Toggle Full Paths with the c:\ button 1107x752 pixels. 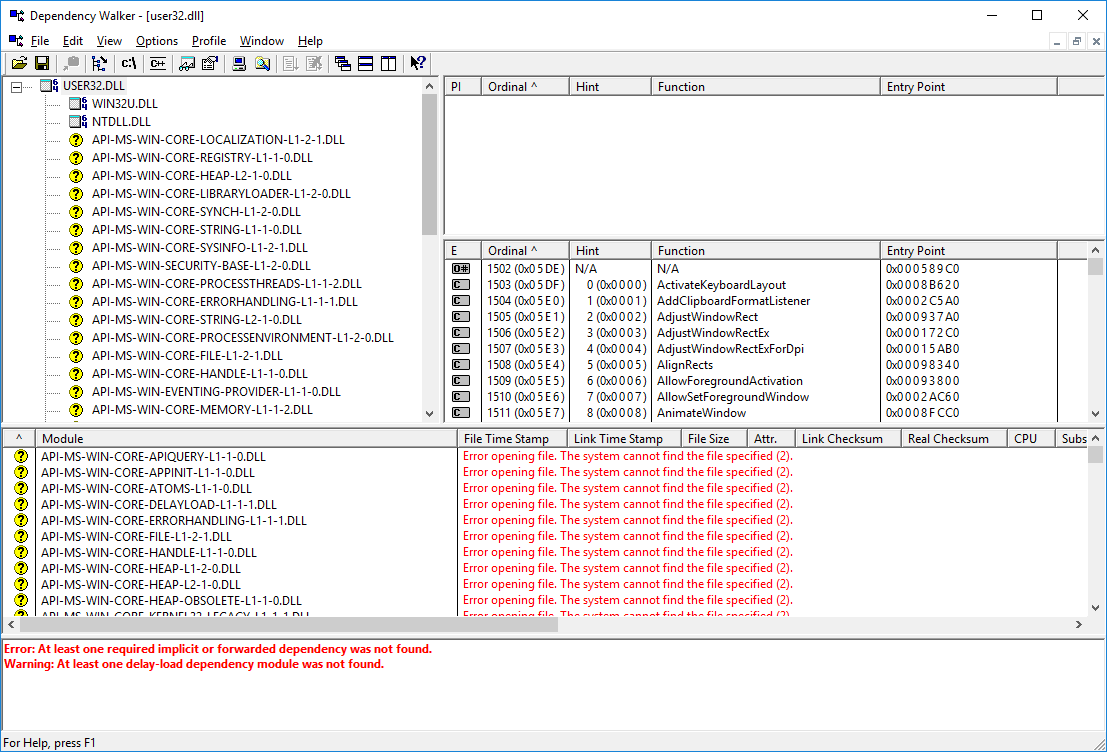(129, 64)
